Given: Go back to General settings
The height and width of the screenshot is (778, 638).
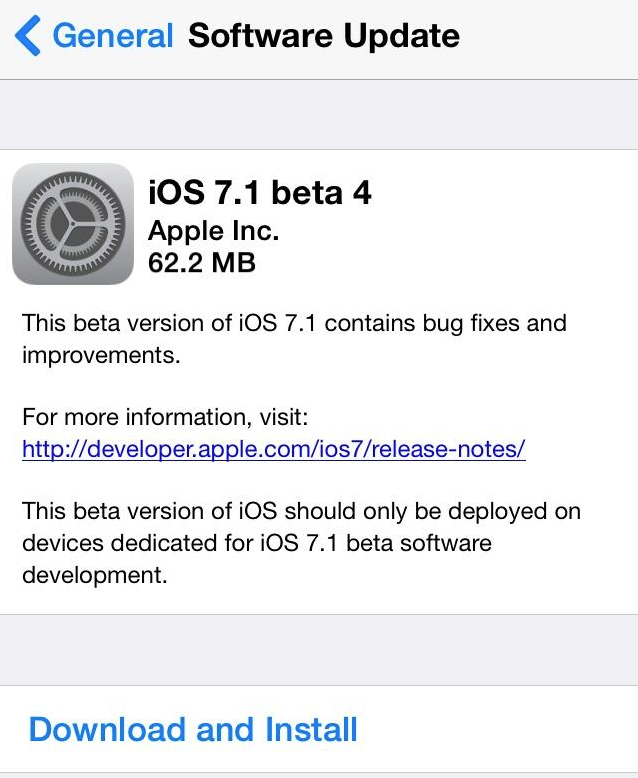Looking at the screenshot, I should (113, 37).
